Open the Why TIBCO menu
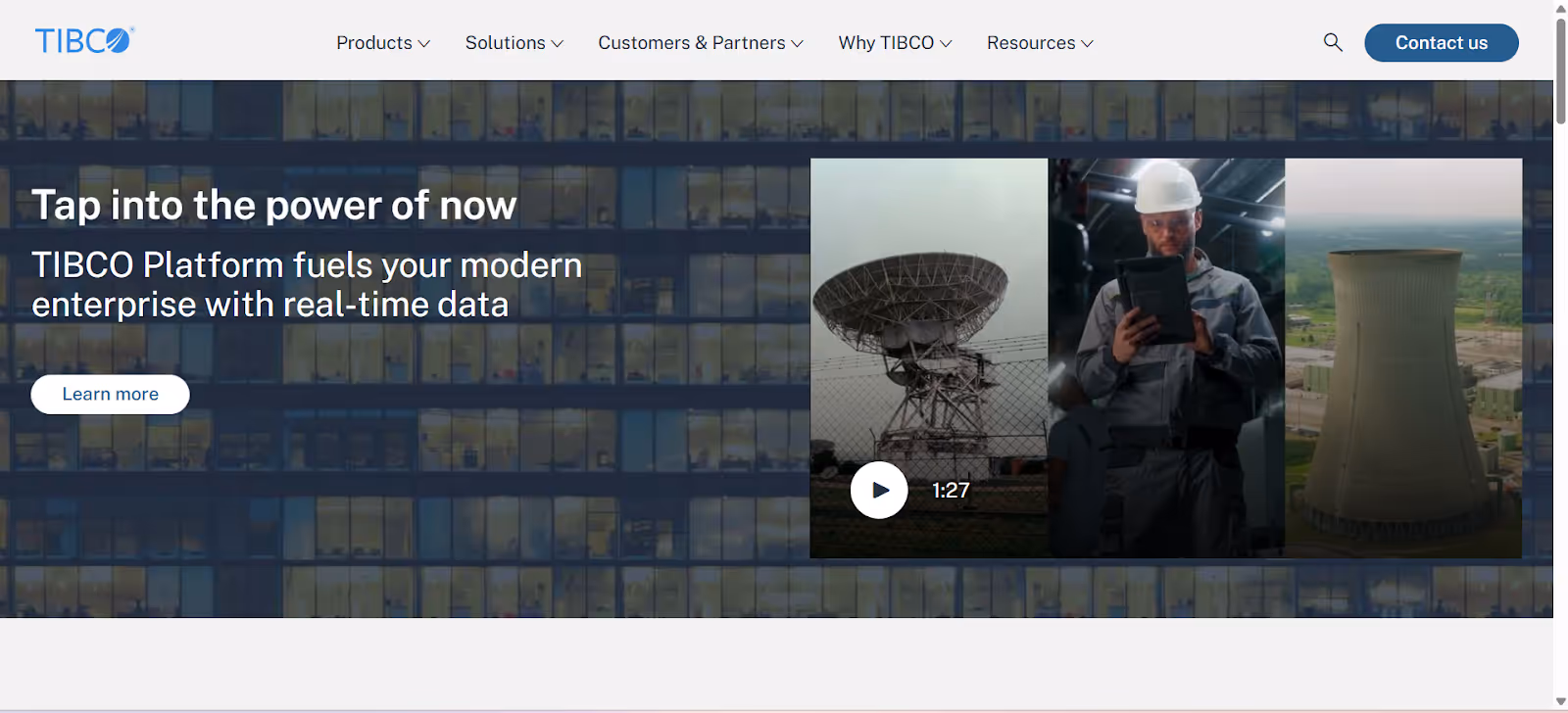 (x=895, y=43)
